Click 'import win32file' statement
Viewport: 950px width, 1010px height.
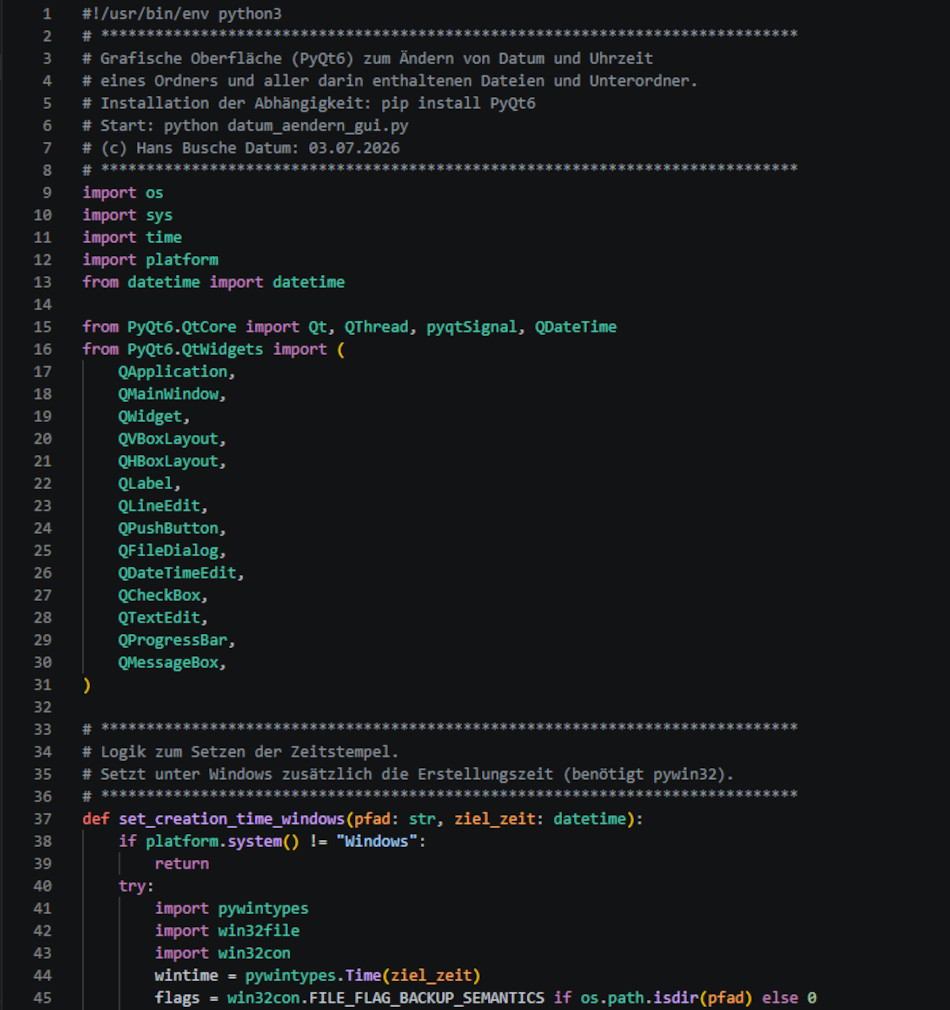click(x=227, y=931)
